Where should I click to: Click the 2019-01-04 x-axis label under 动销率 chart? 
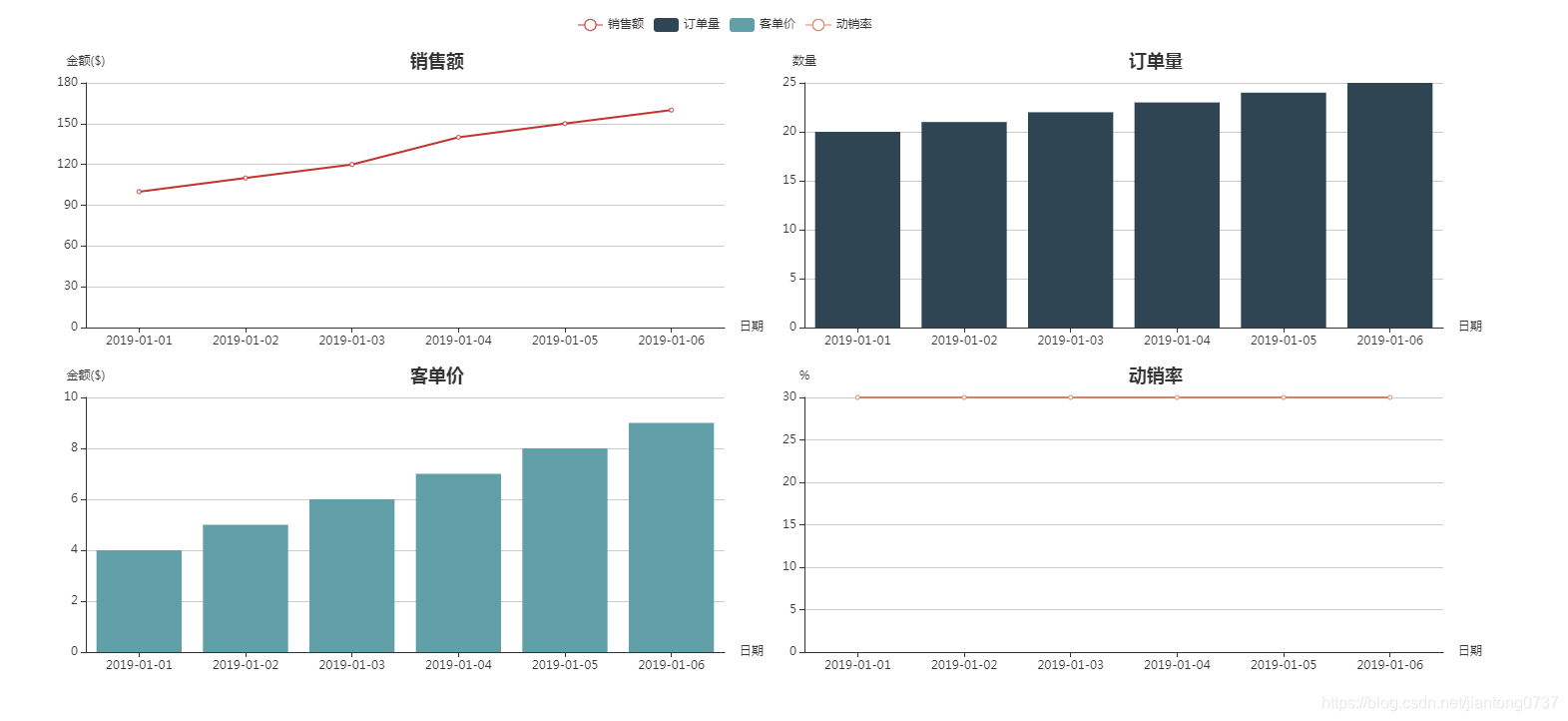click(1177, 665)
